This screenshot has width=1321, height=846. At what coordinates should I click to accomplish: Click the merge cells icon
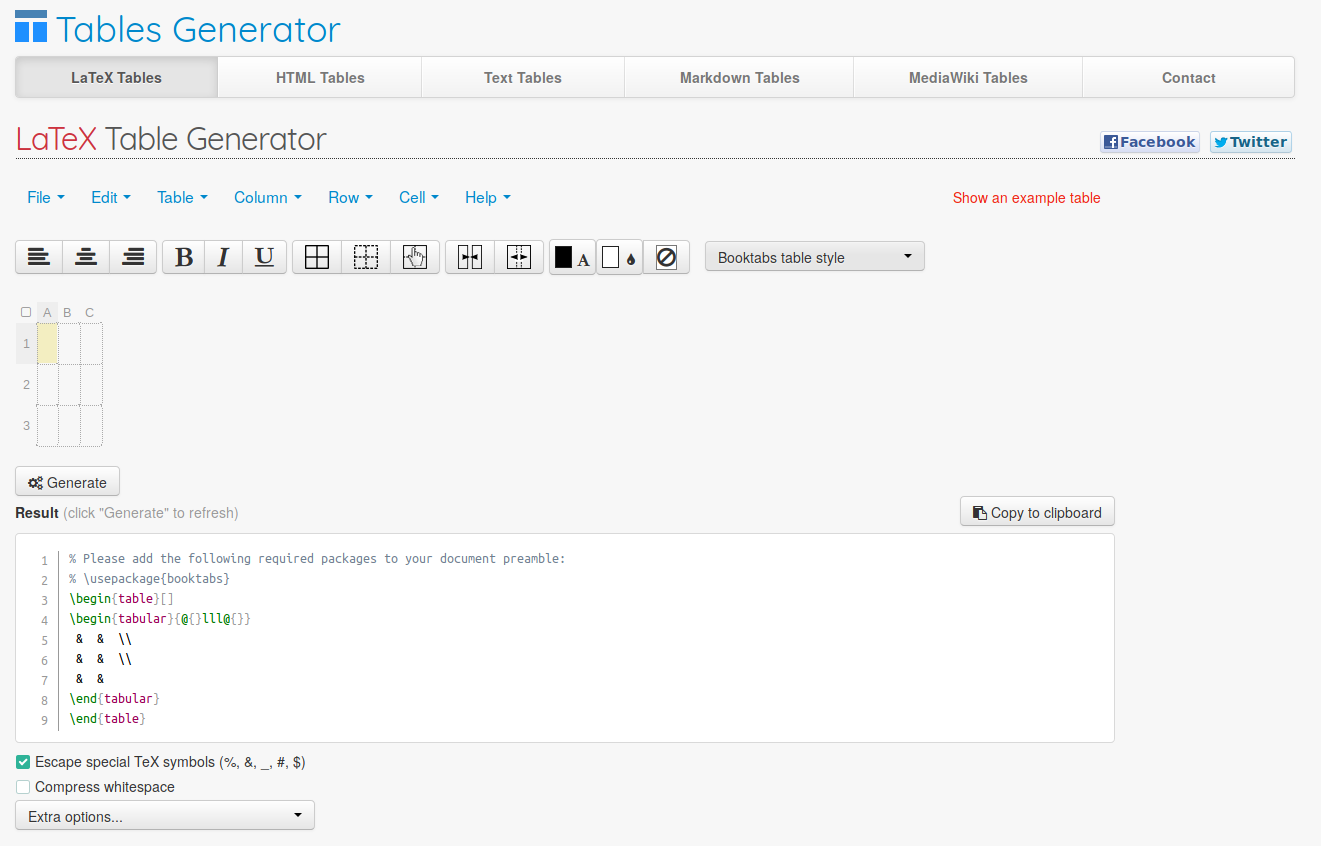click(470, 257)
